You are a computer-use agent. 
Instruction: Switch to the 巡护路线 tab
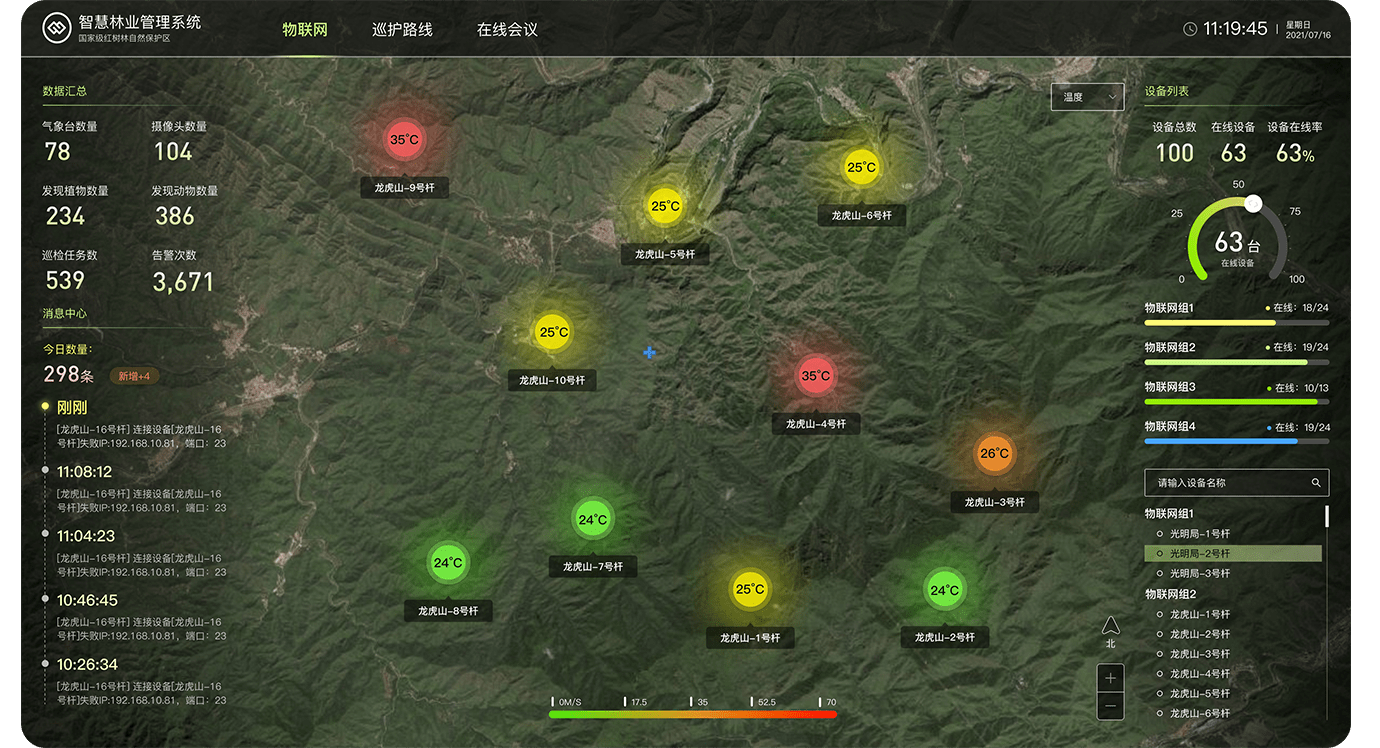pos(403,29)
